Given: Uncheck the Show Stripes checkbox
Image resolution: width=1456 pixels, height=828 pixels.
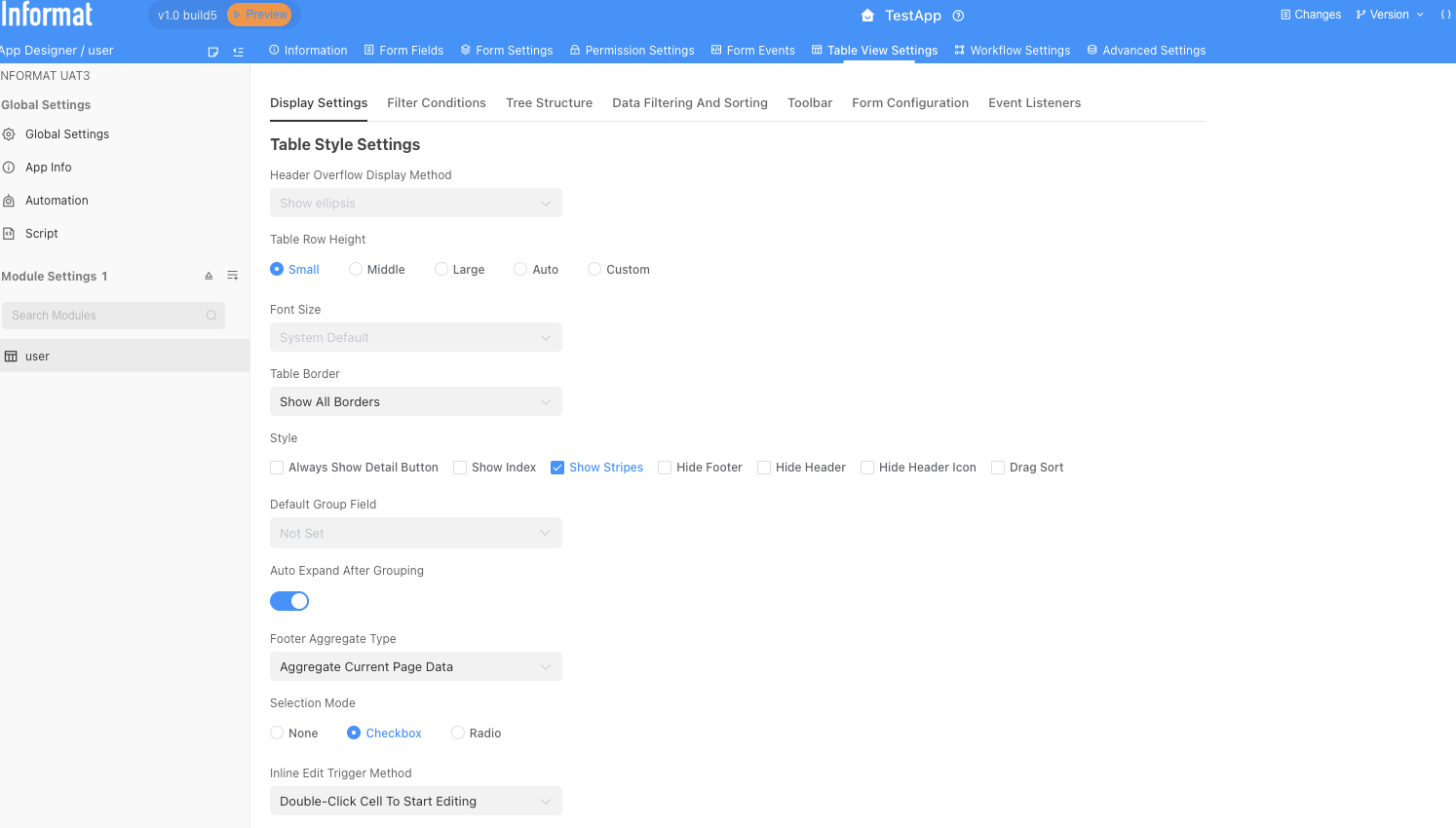Looking at the screenshot, I should pos(557,468).
